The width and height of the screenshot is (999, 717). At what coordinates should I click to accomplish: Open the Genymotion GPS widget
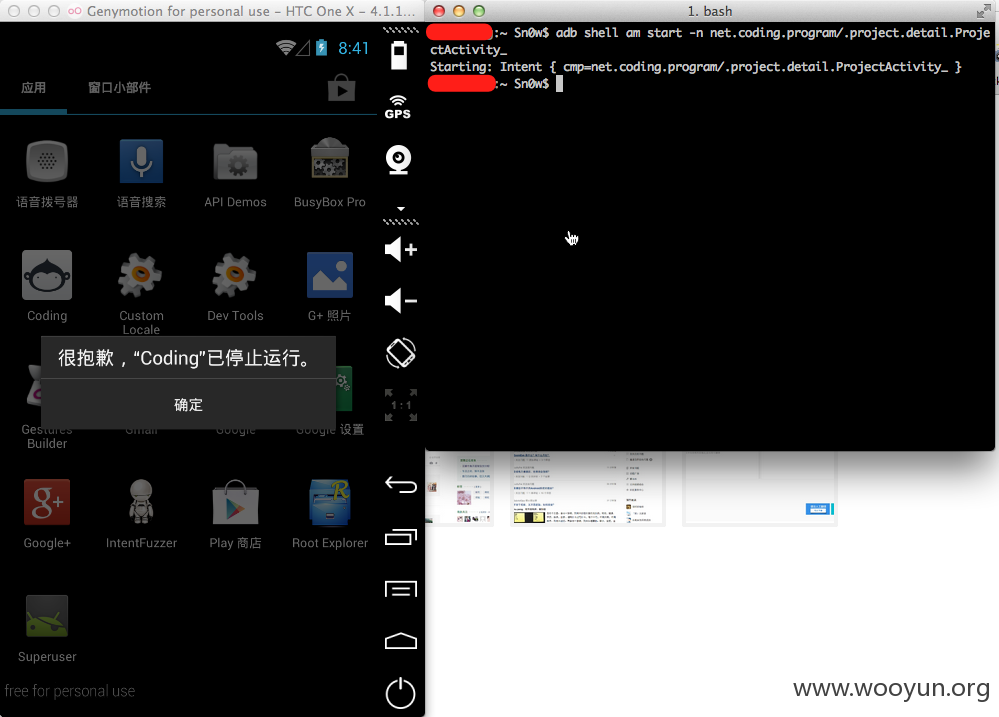coord(398,107)
